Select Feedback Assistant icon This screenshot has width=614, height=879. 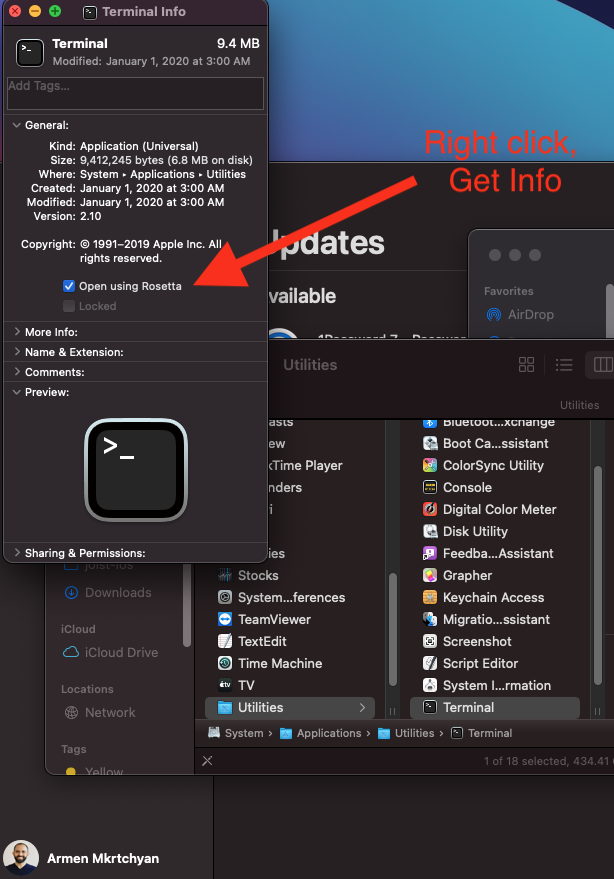coord(430,553)
